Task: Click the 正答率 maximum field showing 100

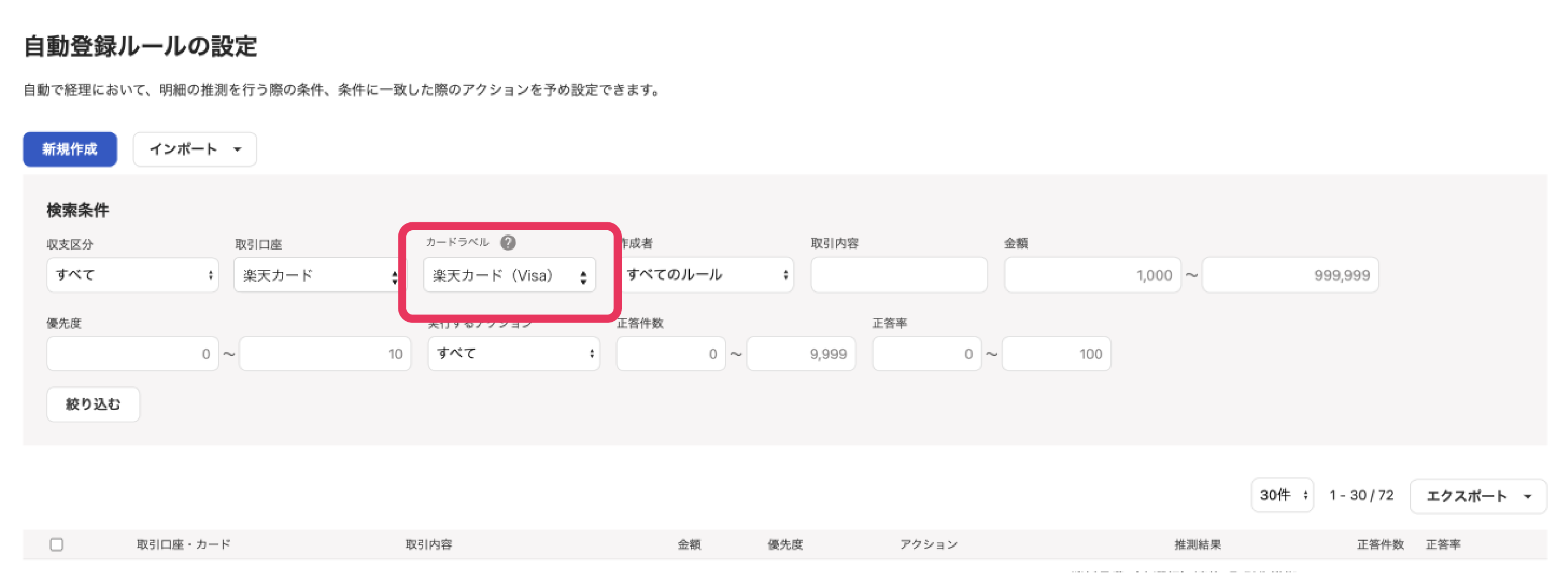Action: [1056, 354]
